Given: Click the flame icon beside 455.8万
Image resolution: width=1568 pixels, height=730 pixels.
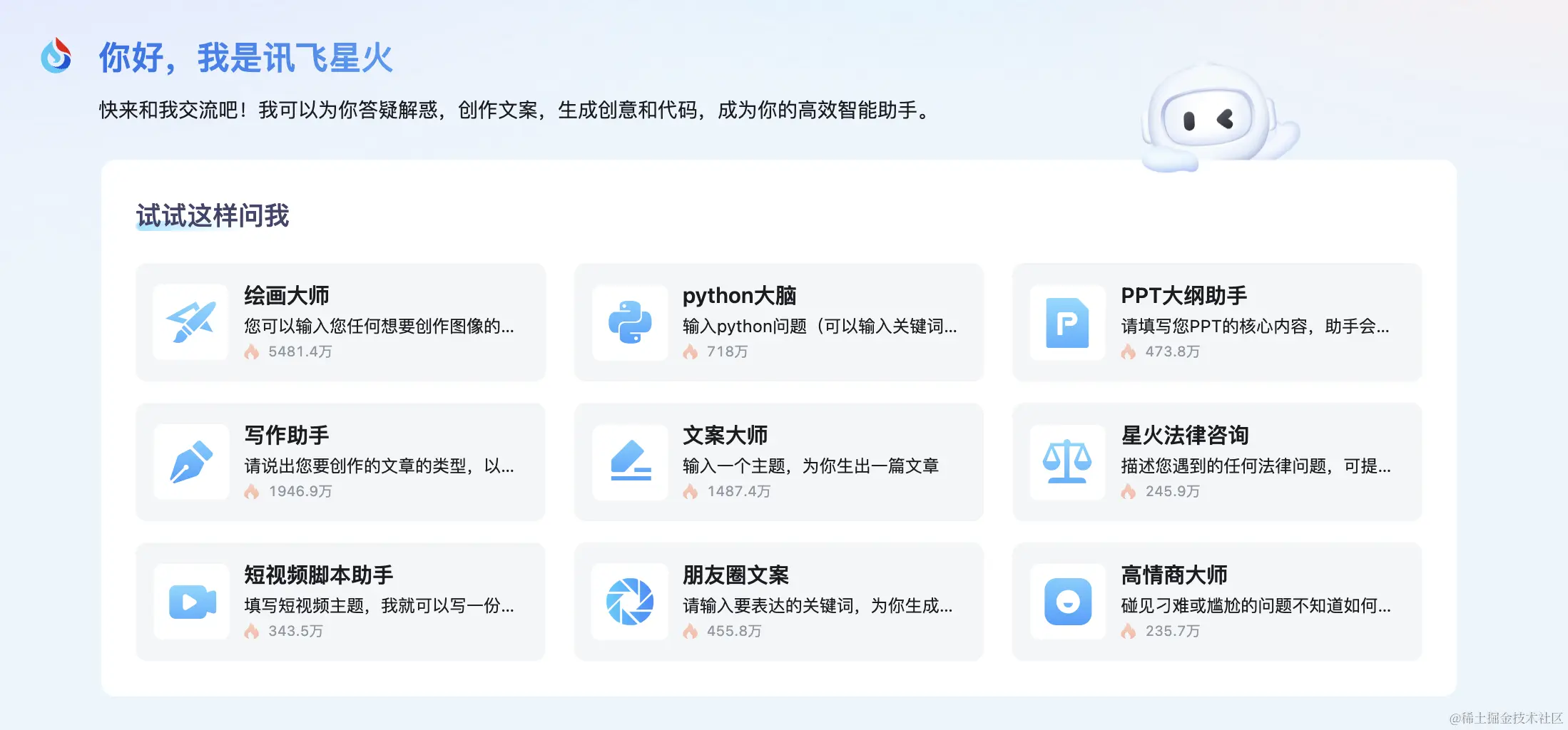Looking at the screenshot, I should pyautogui.click(x=690, y=631).
